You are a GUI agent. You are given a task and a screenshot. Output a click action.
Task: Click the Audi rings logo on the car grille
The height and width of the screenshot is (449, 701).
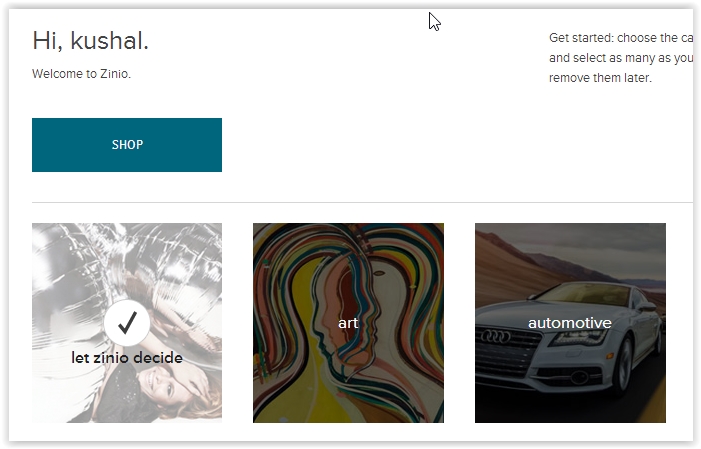(495, 336)
